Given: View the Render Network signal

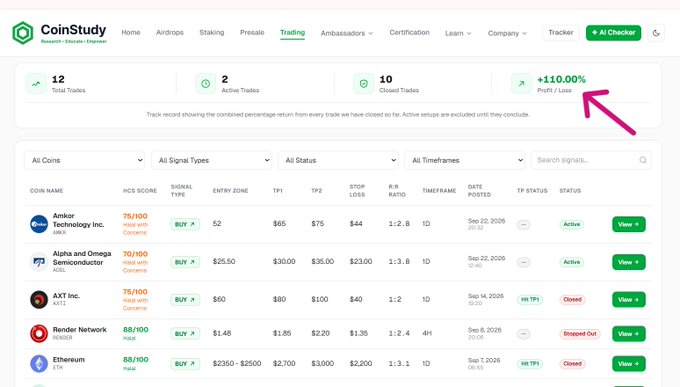Looking at the screenshot, I should [628, 334].
